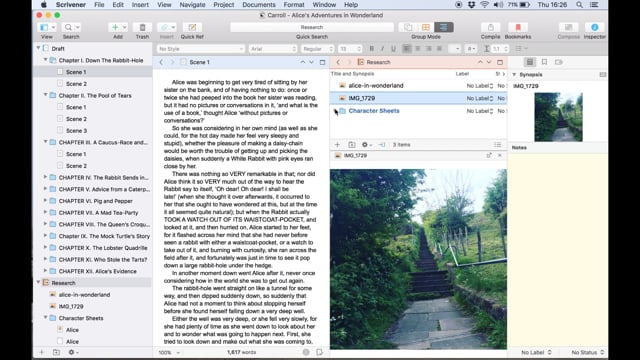Open the 100% zoom dropdown
The width and height of the screenshot is (640, 360).
point(169,352)
